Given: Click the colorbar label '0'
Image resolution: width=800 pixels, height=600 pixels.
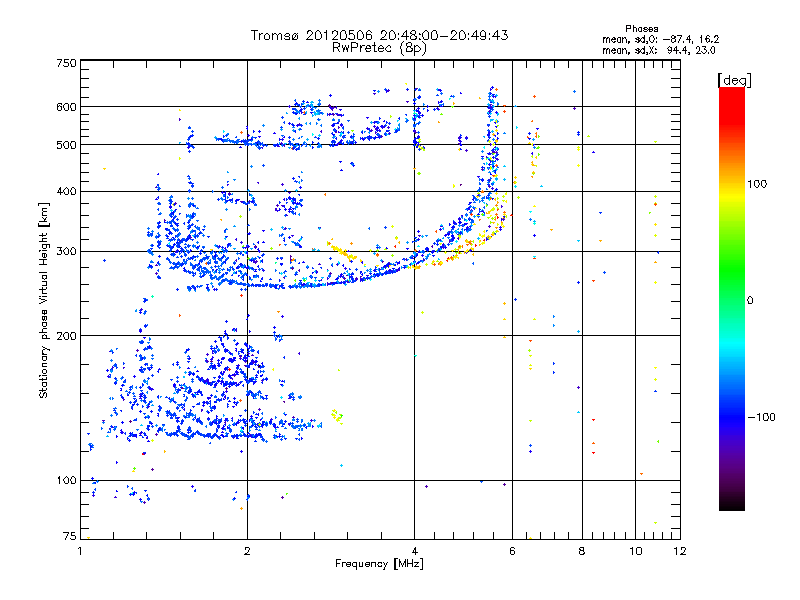Looking at the screenshot, I should point(750,300).
